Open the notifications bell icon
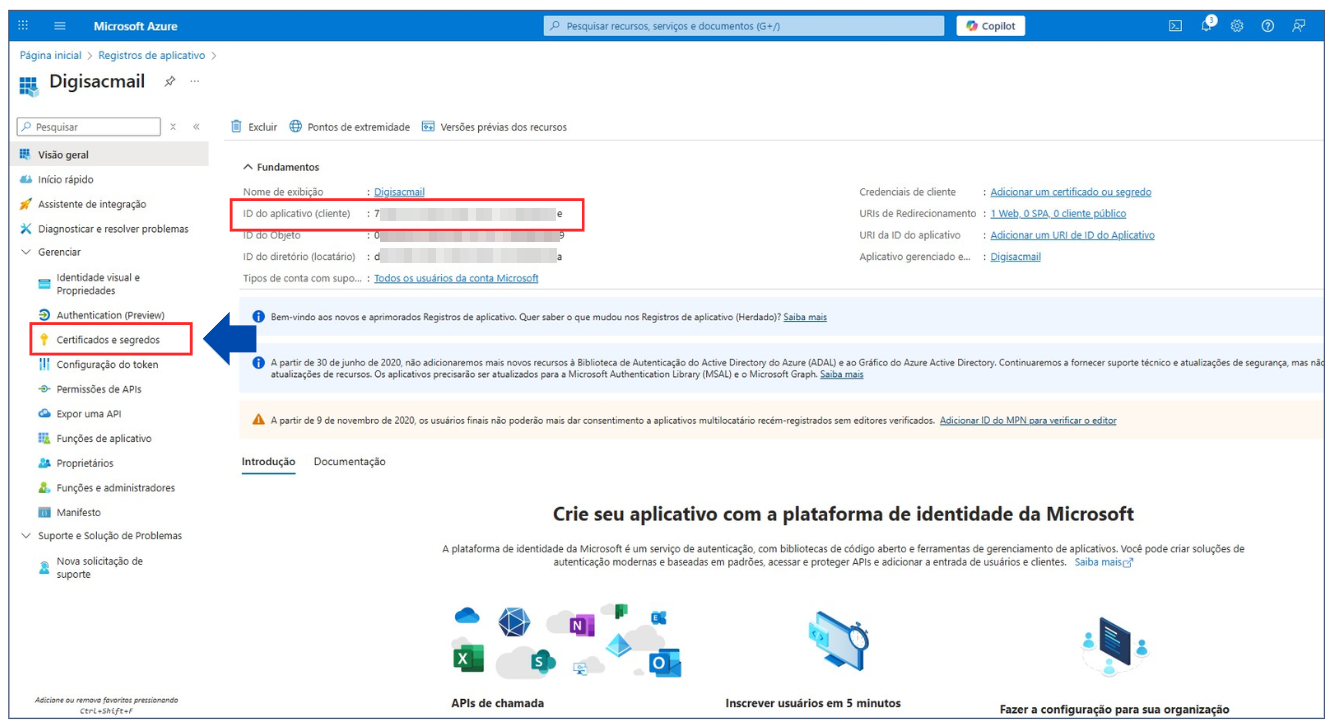This screenshot has height=728, width=1334. click(x=1207, y=26)
